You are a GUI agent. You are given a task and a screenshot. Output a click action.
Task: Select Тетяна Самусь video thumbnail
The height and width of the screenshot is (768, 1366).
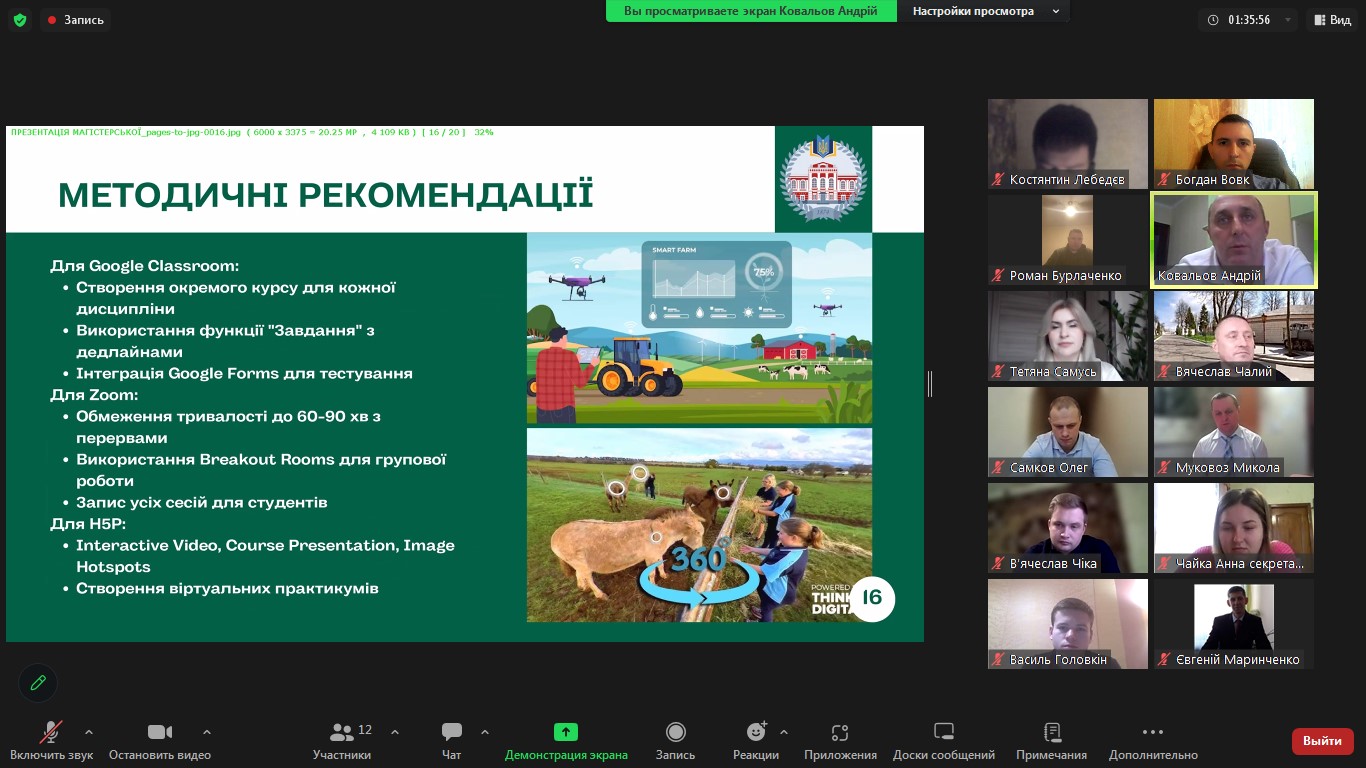click(1068, 336)
